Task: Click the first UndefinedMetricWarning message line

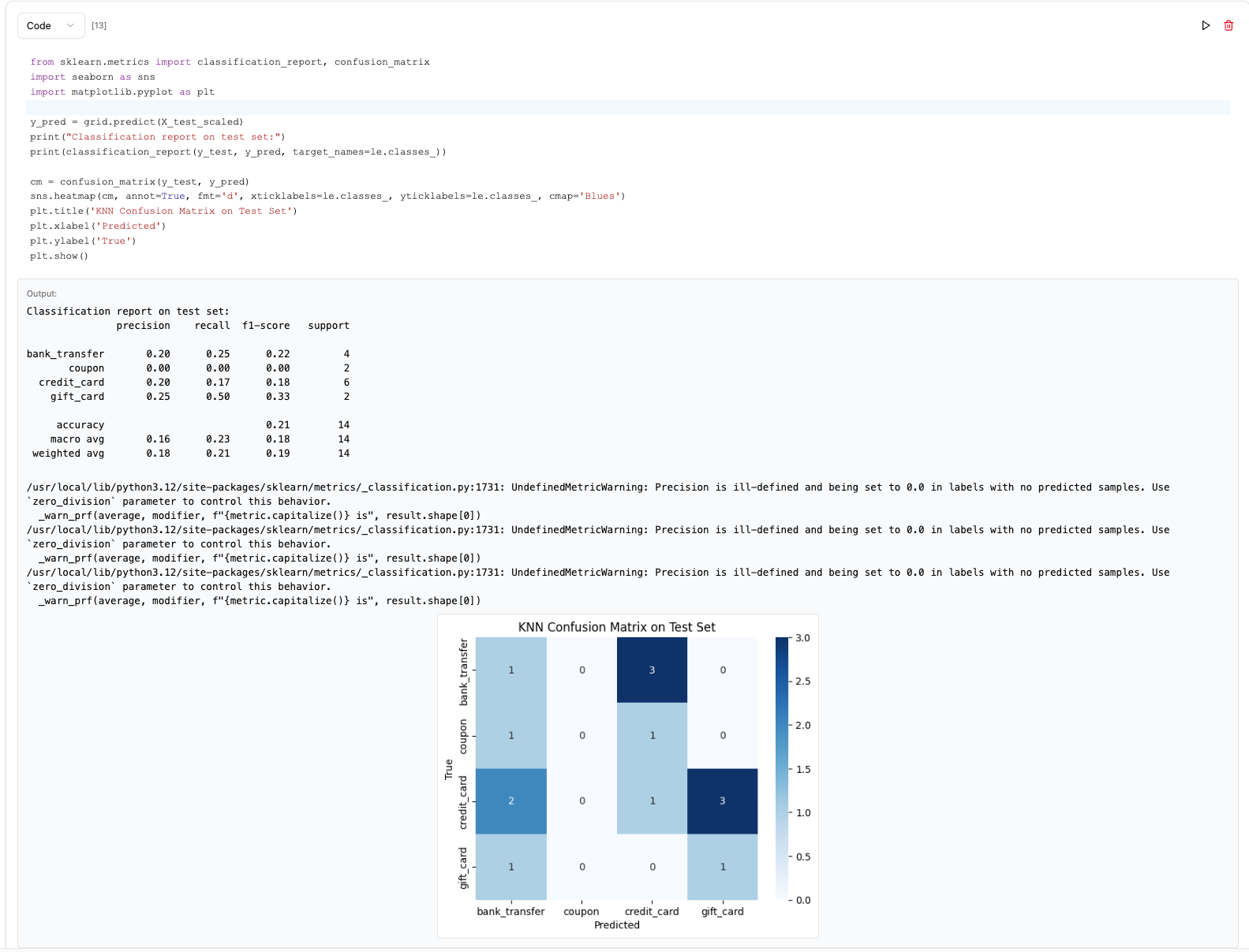Action: [597, 487]
